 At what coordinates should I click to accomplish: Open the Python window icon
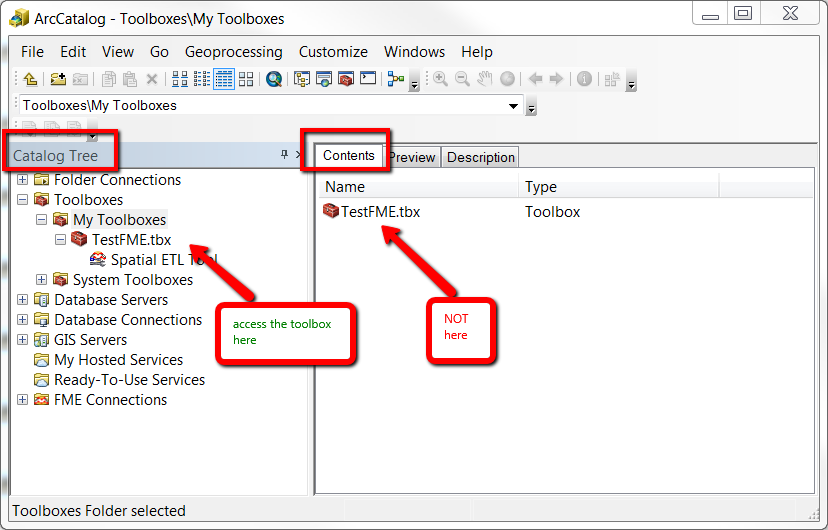[x=368, y=79]
